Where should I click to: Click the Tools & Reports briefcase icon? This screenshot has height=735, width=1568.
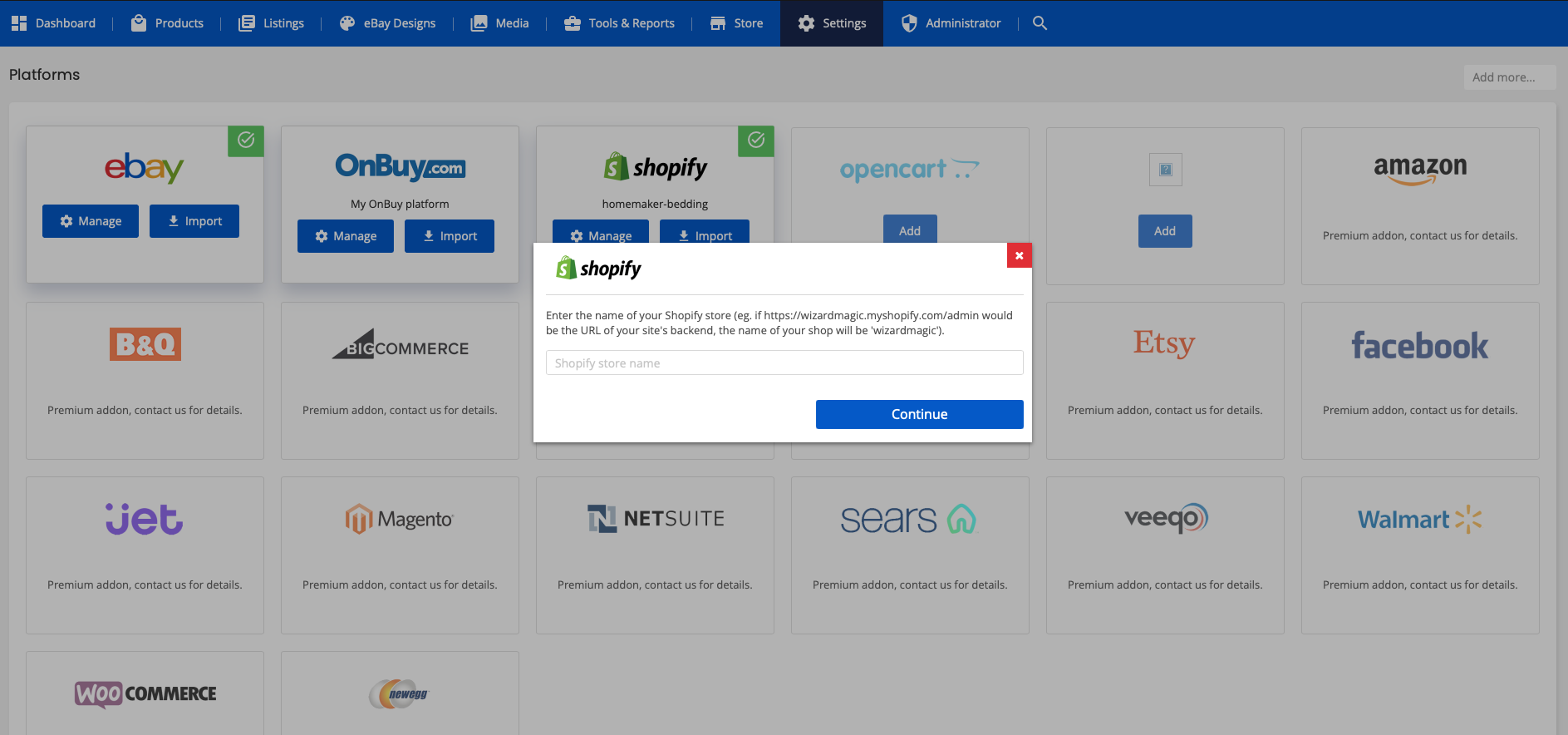573,23
